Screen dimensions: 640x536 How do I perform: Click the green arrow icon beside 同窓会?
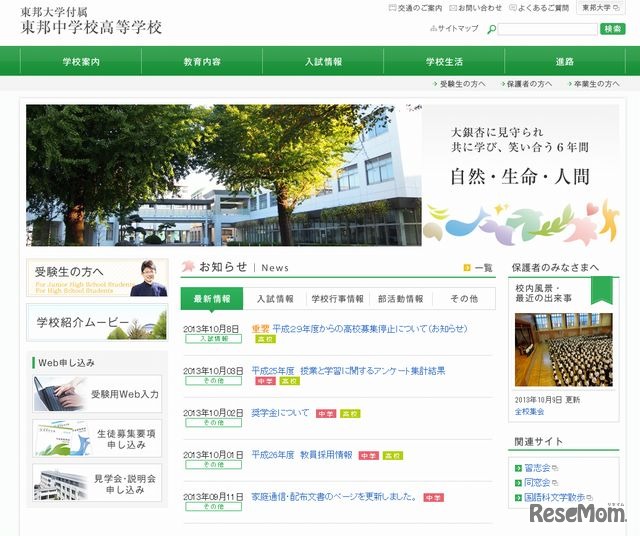tap(518, 483)
